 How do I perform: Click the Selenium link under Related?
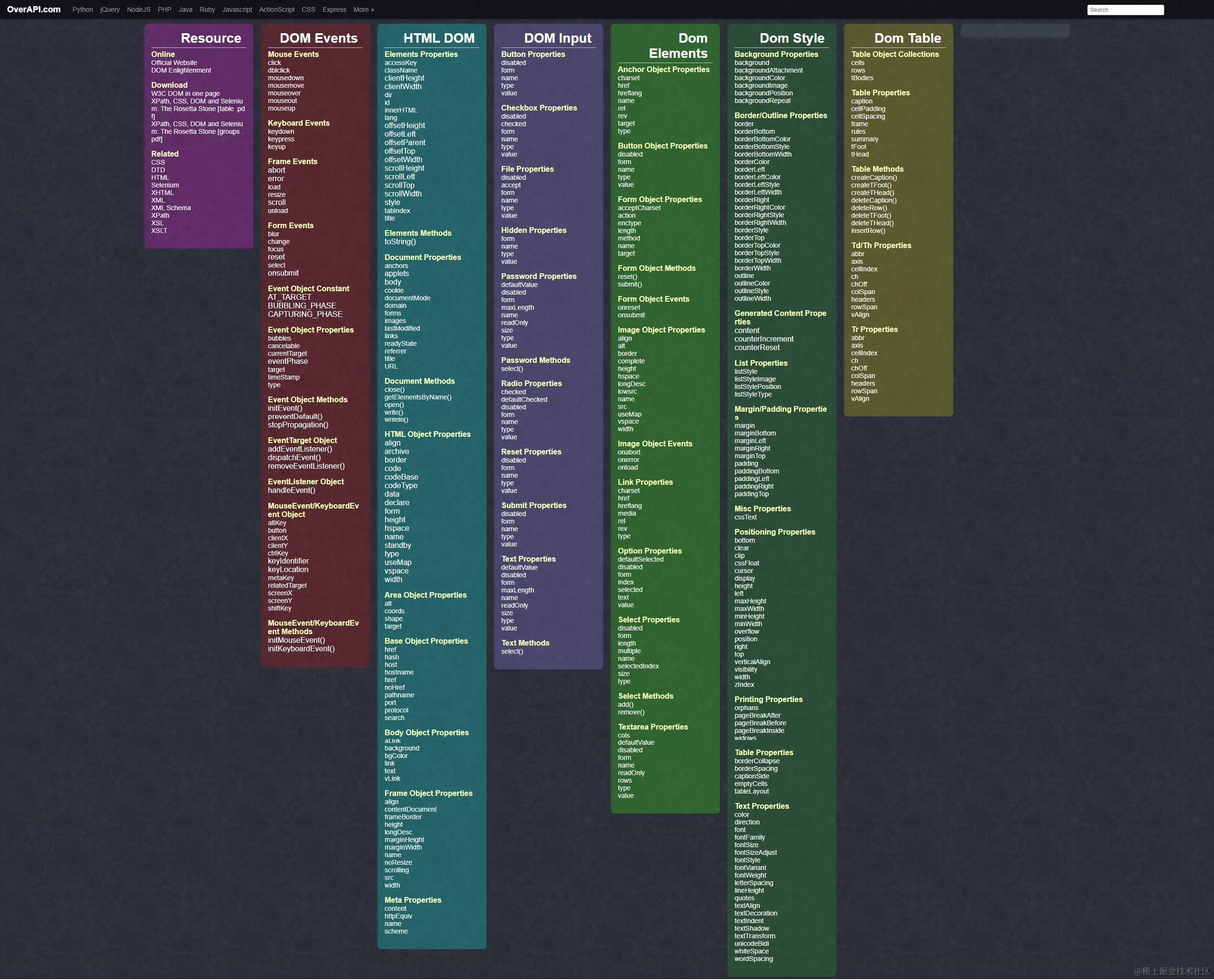click(x=165, y=185)
